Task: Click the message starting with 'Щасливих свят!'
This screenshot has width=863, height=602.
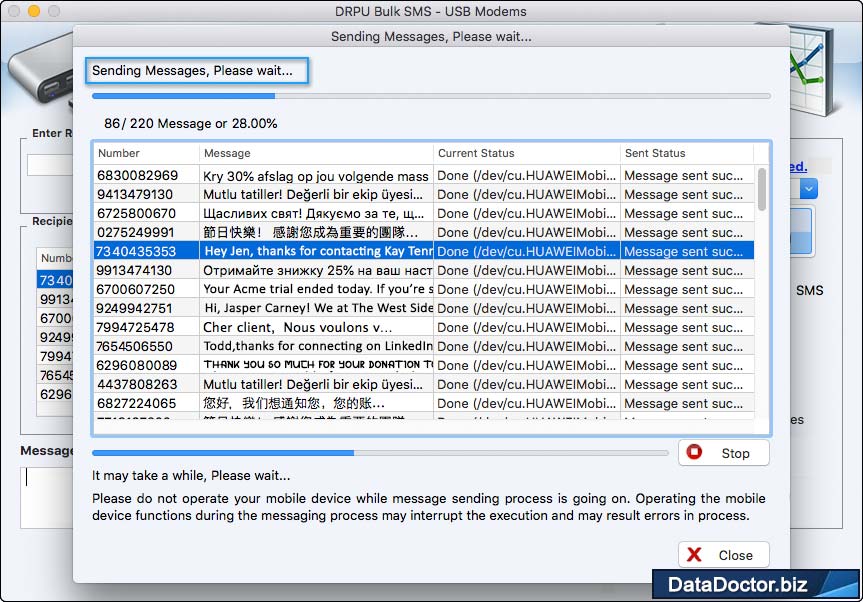Action: click(x=314, y=214)
